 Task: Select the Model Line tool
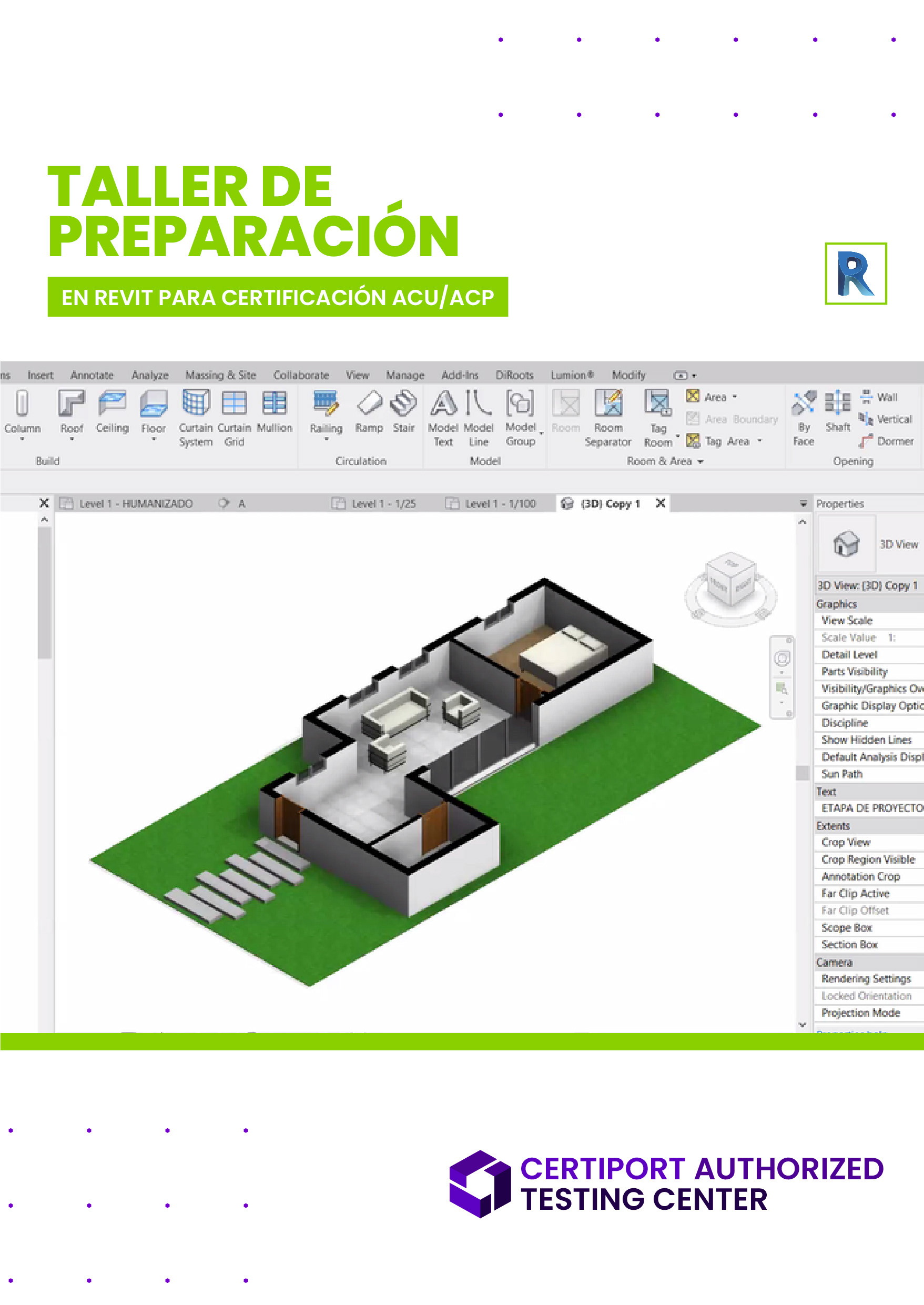tap(479, 418)
